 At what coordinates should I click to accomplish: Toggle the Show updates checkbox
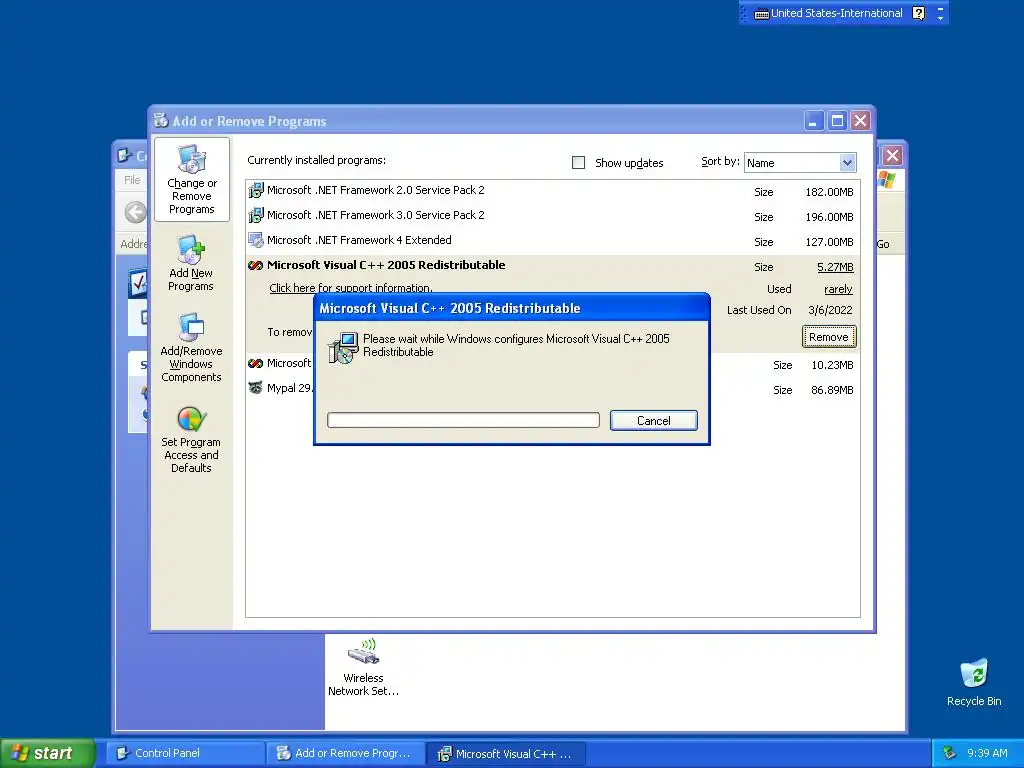(579, 163)
